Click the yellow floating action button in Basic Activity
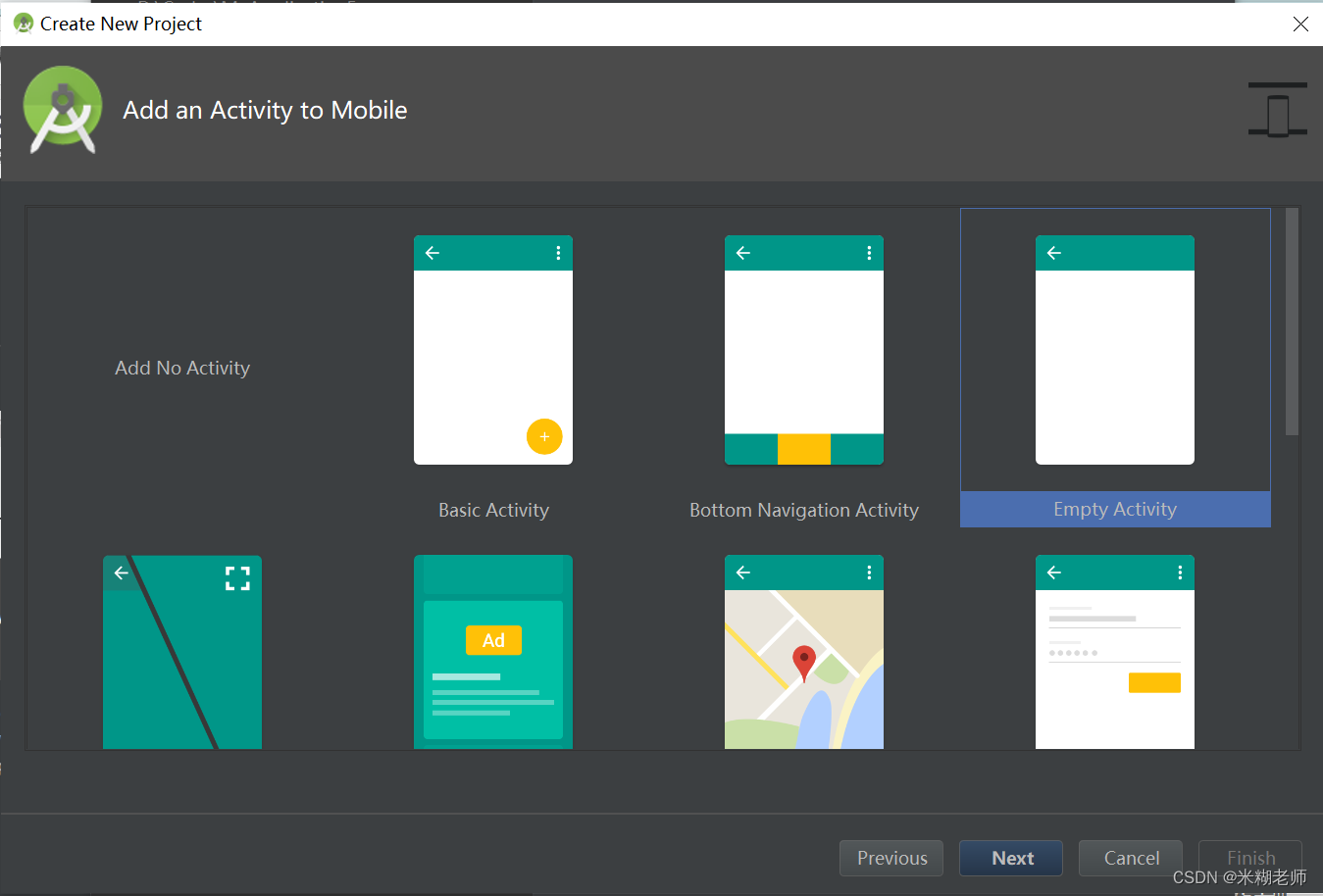 point(544,436)
